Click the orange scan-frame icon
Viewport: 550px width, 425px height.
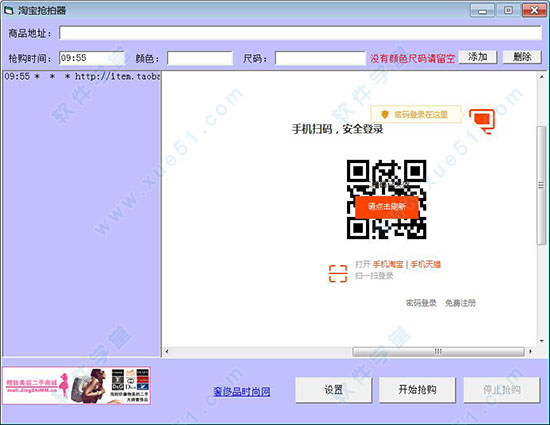click(x=338, y=274)
